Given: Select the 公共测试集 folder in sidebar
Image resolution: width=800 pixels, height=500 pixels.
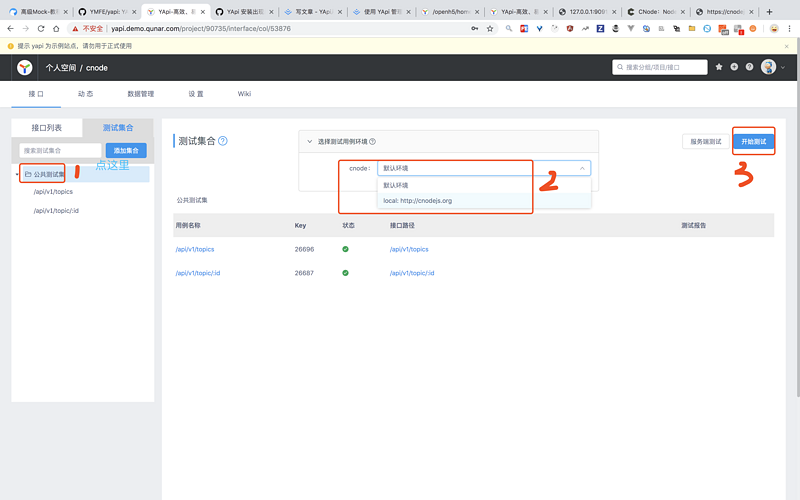Looking at the screenshot, I should pos(45,174).
